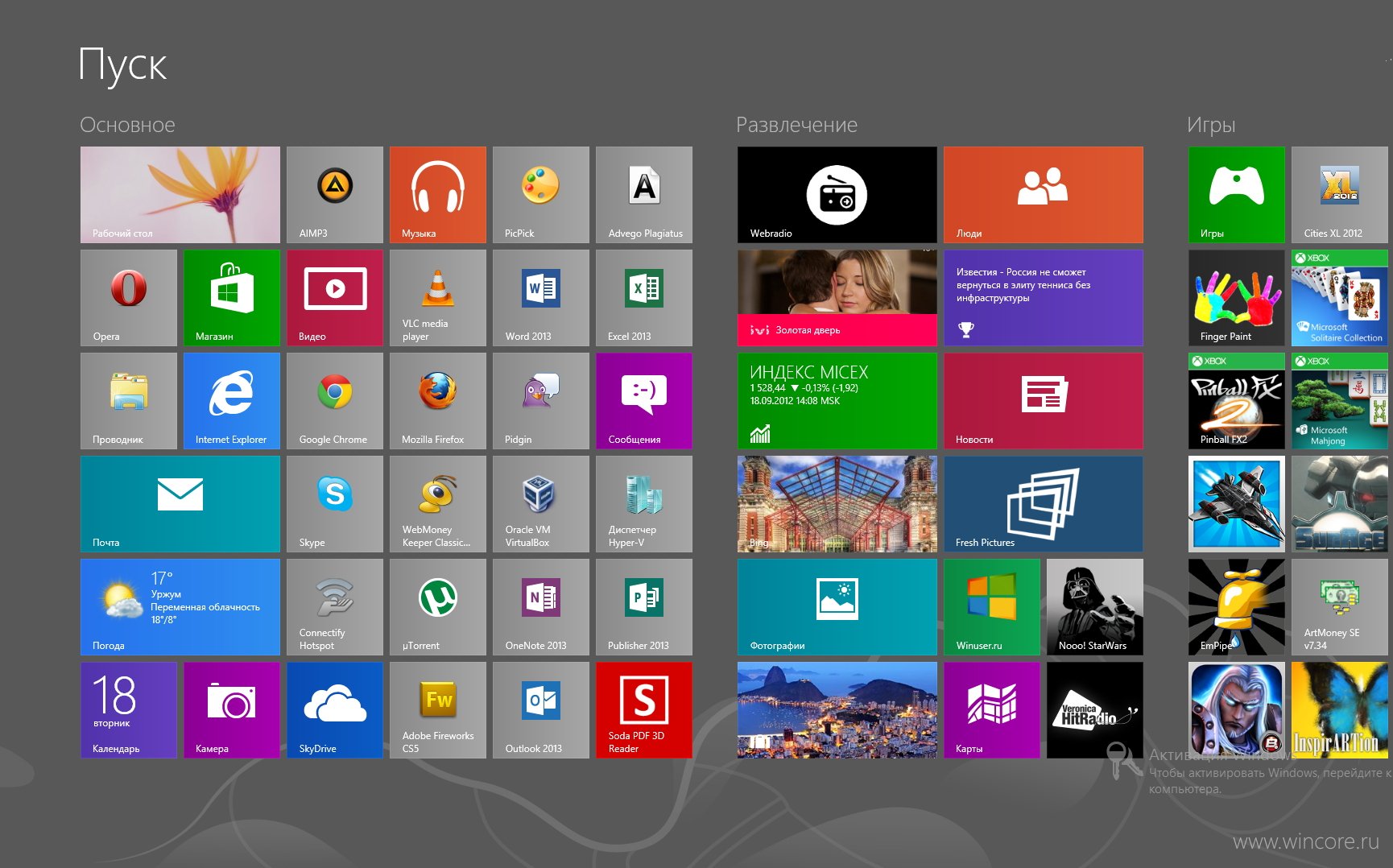The image size is (1393, 868).
Task: Launch Pinball FX2 tile
Action: point(1237,401)
